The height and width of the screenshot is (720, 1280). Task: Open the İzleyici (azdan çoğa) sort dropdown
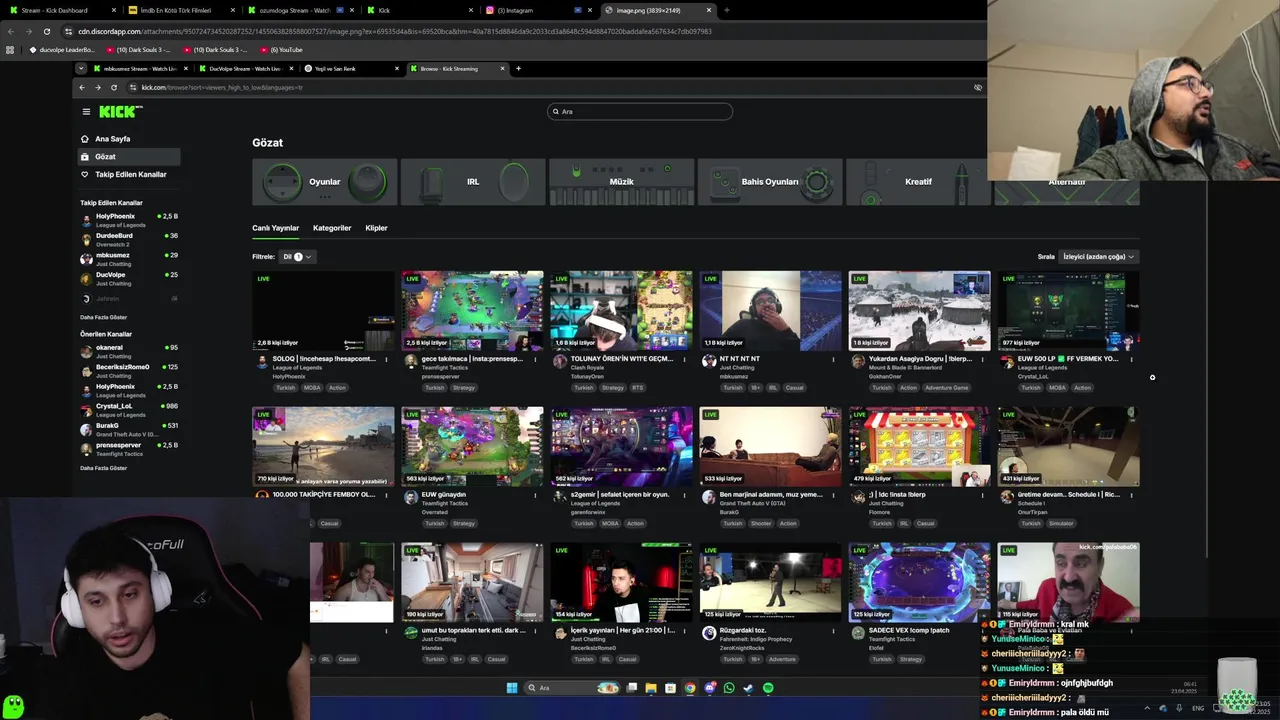pyautogui.click(x=1099, y=257)
